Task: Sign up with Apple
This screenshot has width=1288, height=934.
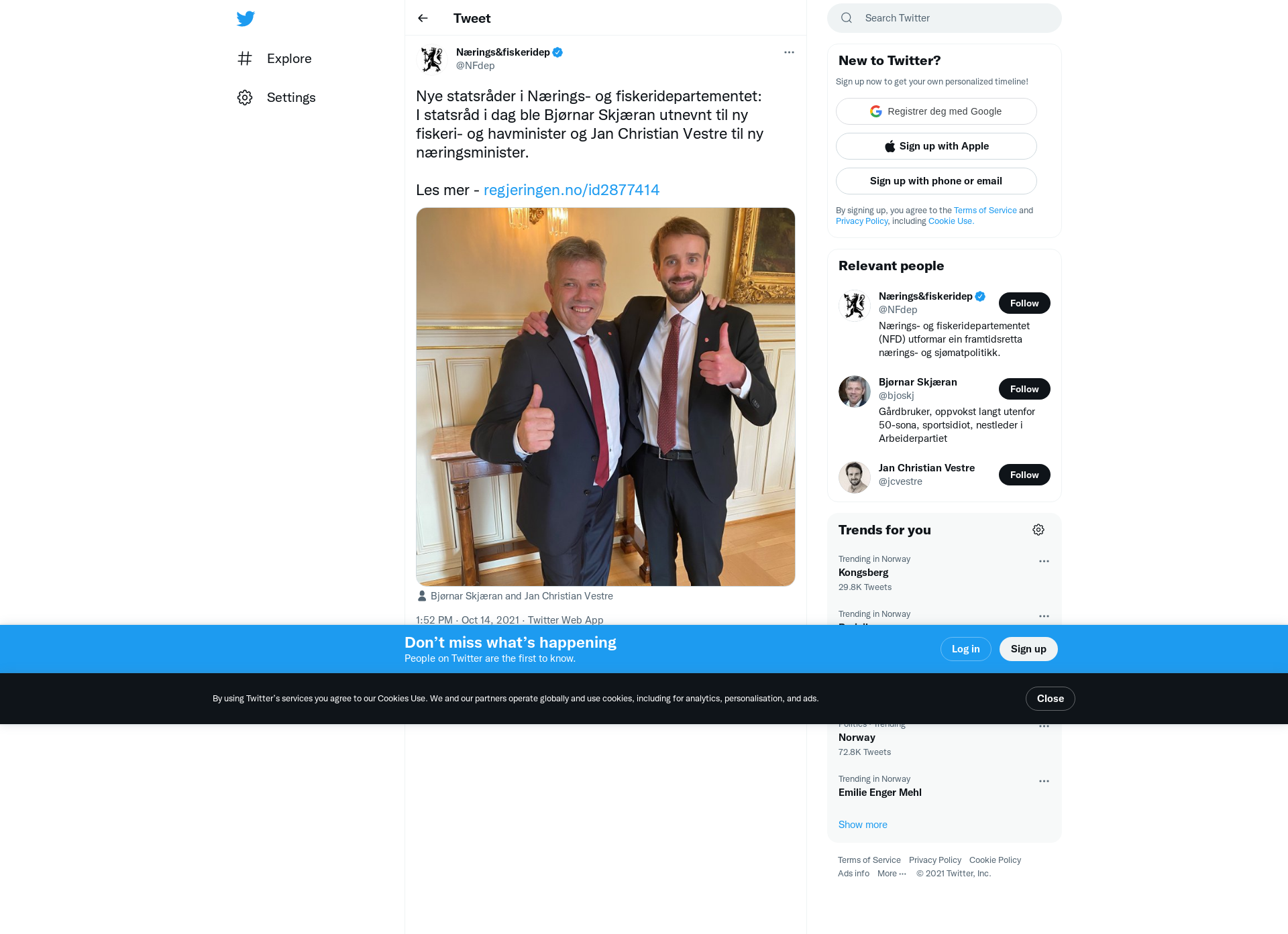Action: 936,146
